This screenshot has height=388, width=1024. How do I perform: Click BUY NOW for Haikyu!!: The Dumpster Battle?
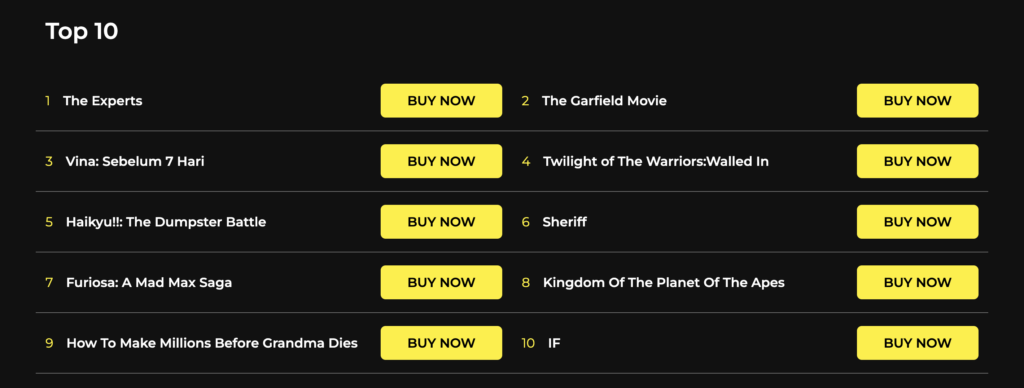coord(441,222)
